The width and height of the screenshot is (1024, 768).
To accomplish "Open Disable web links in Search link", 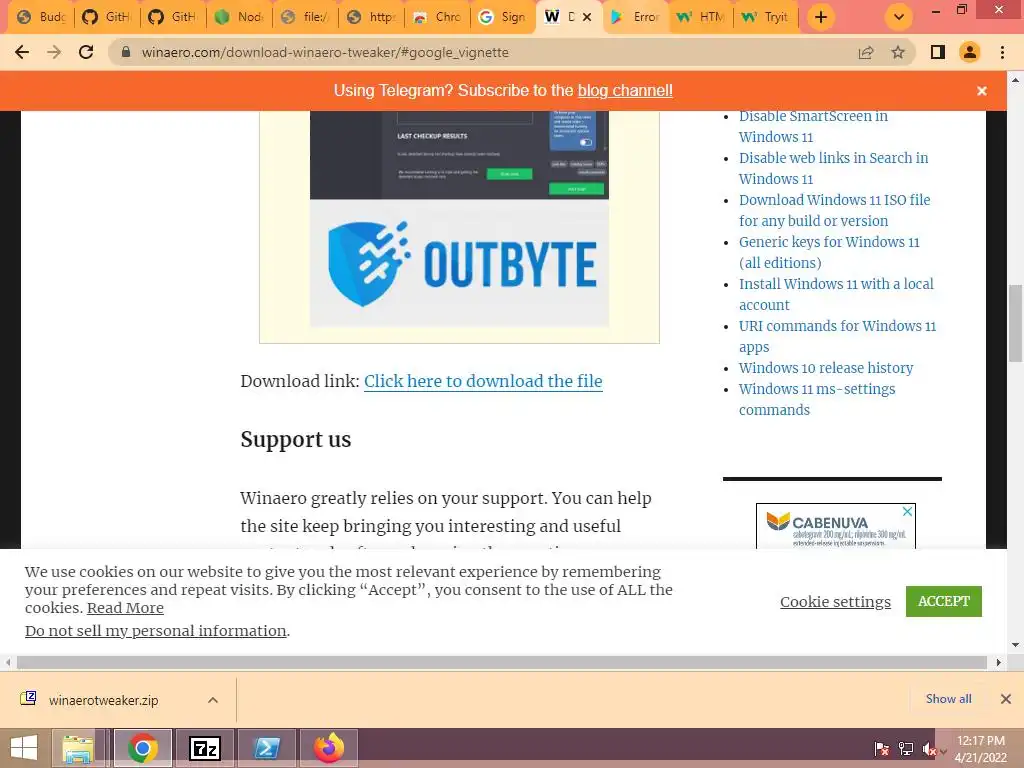I will point(833,168).
